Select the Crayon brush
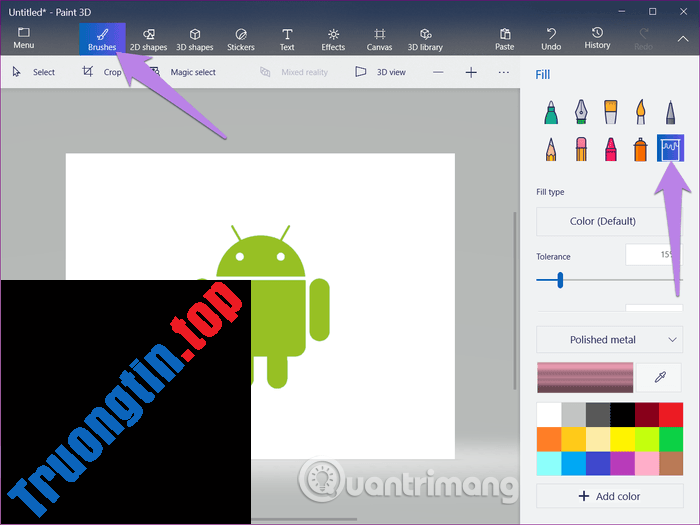Viewport: 700px width, 525px height. [611, 149]
